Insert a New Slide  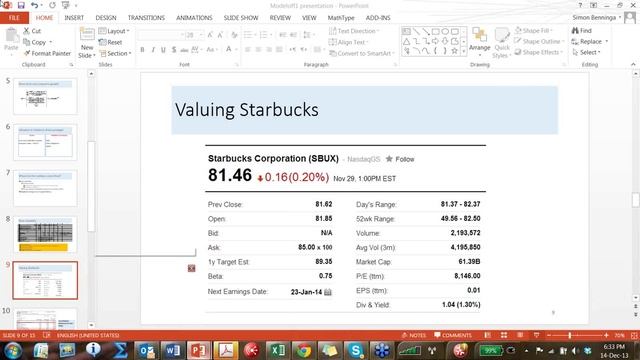click(x=87, y=43)
